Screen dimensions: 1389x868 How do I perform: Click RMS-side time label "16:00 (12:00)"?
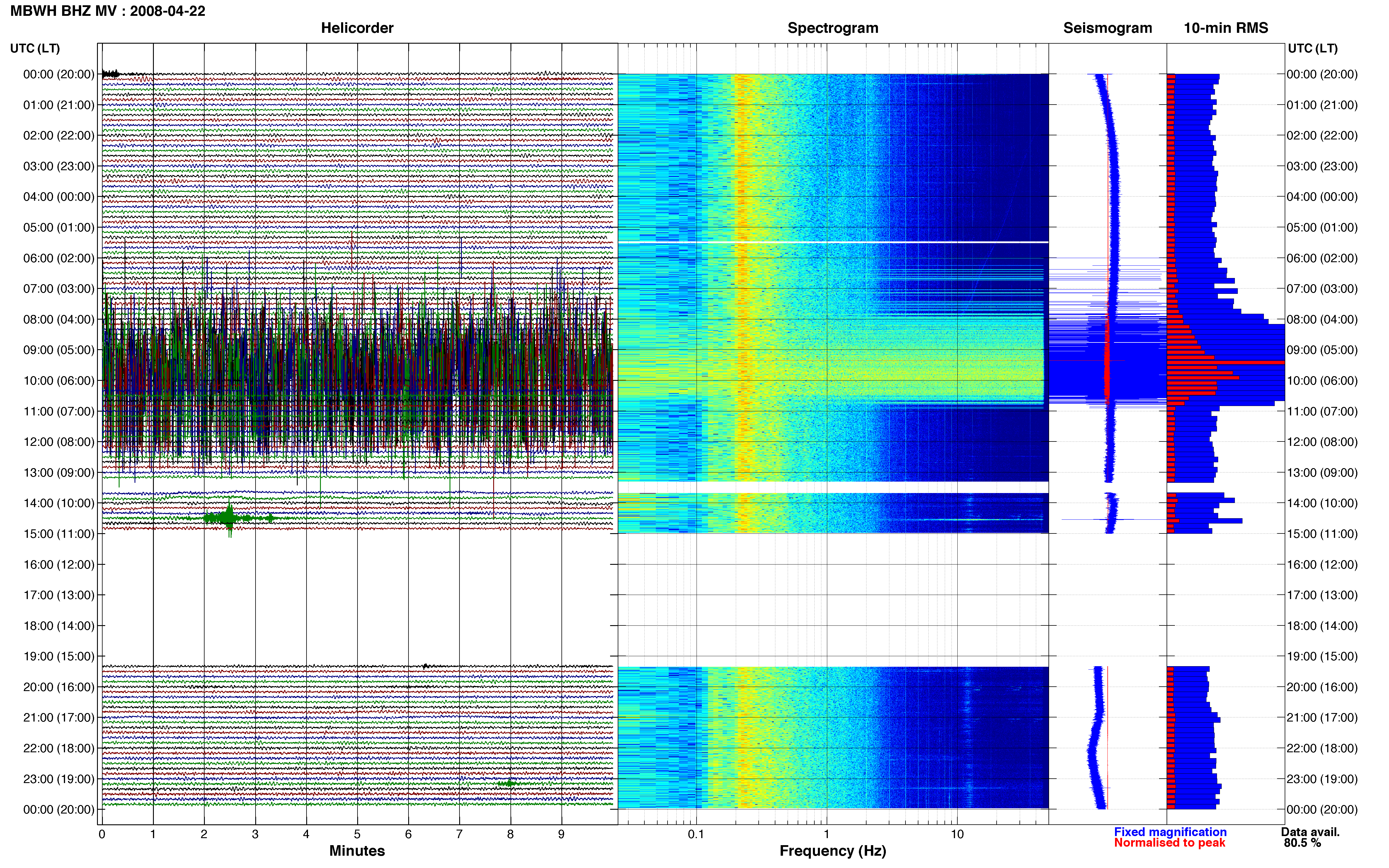1322,564
